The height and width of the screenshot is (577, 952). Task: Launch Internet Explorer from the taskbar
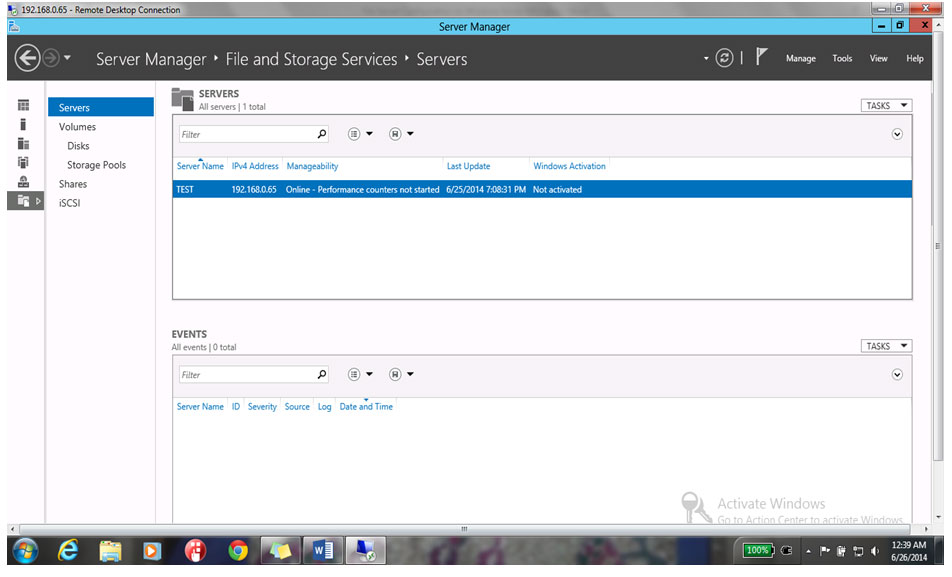click(68, 551)
